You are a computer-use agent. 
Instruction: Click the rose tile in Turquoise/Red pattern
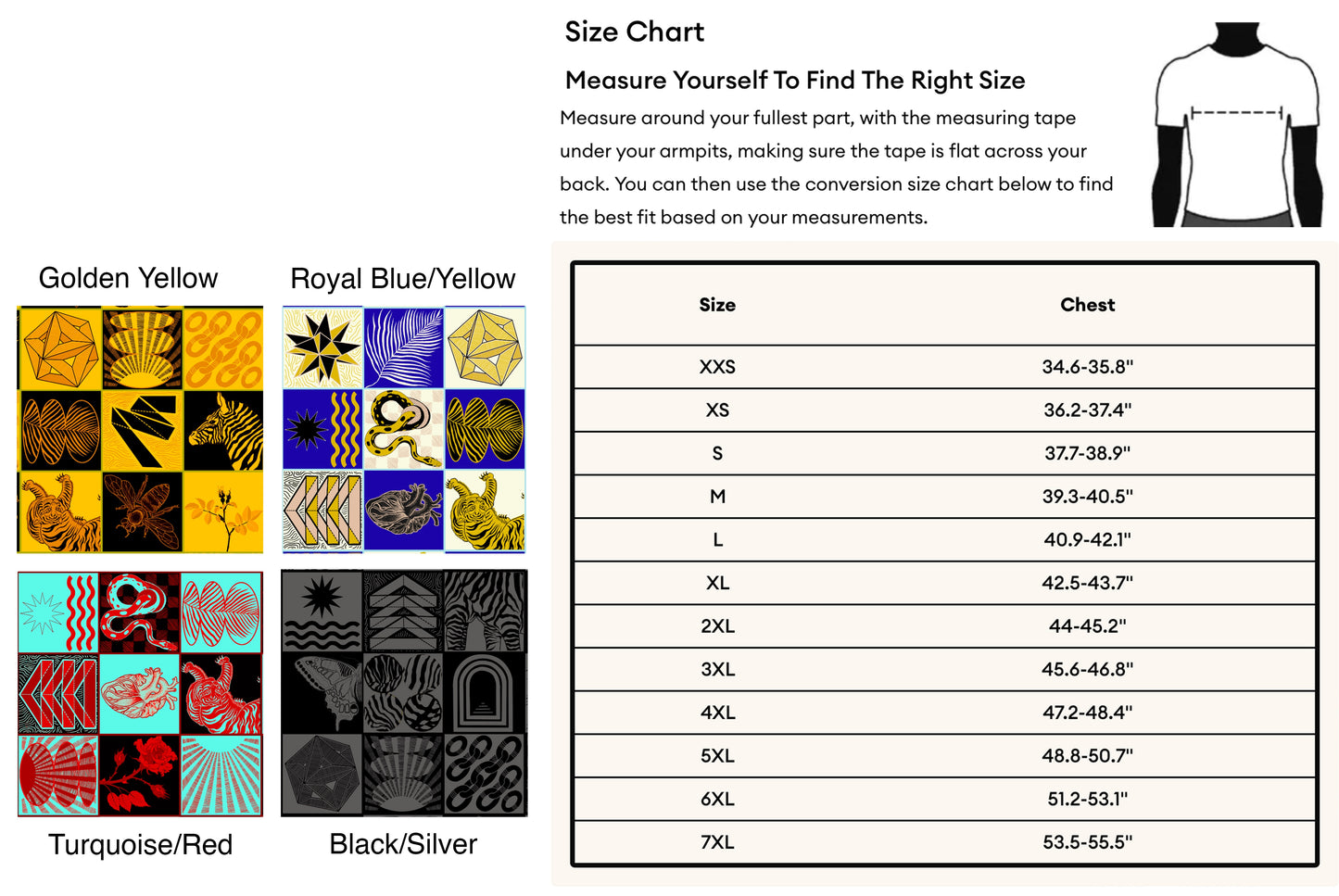139,775
